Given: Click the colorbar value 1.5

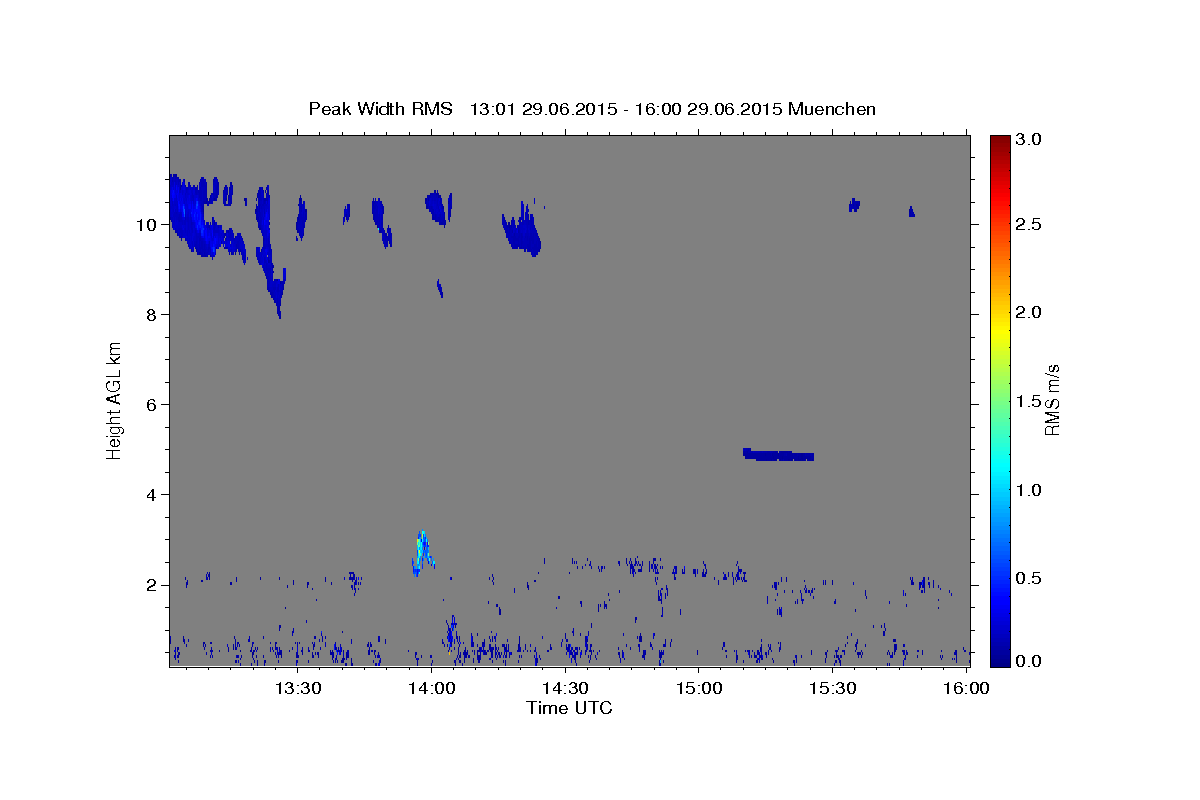Looking at the screenshot, I should [1029, 401].
